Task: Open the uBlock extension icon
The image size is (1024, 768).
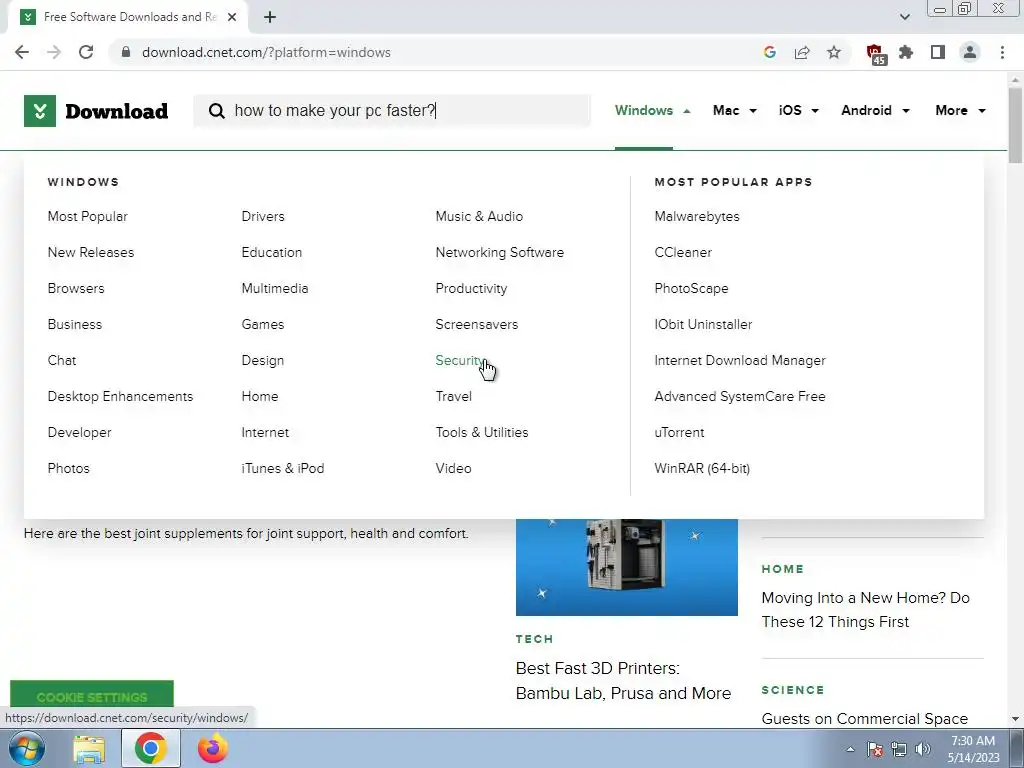Action: pyautogui.click(x=875, y=54)
